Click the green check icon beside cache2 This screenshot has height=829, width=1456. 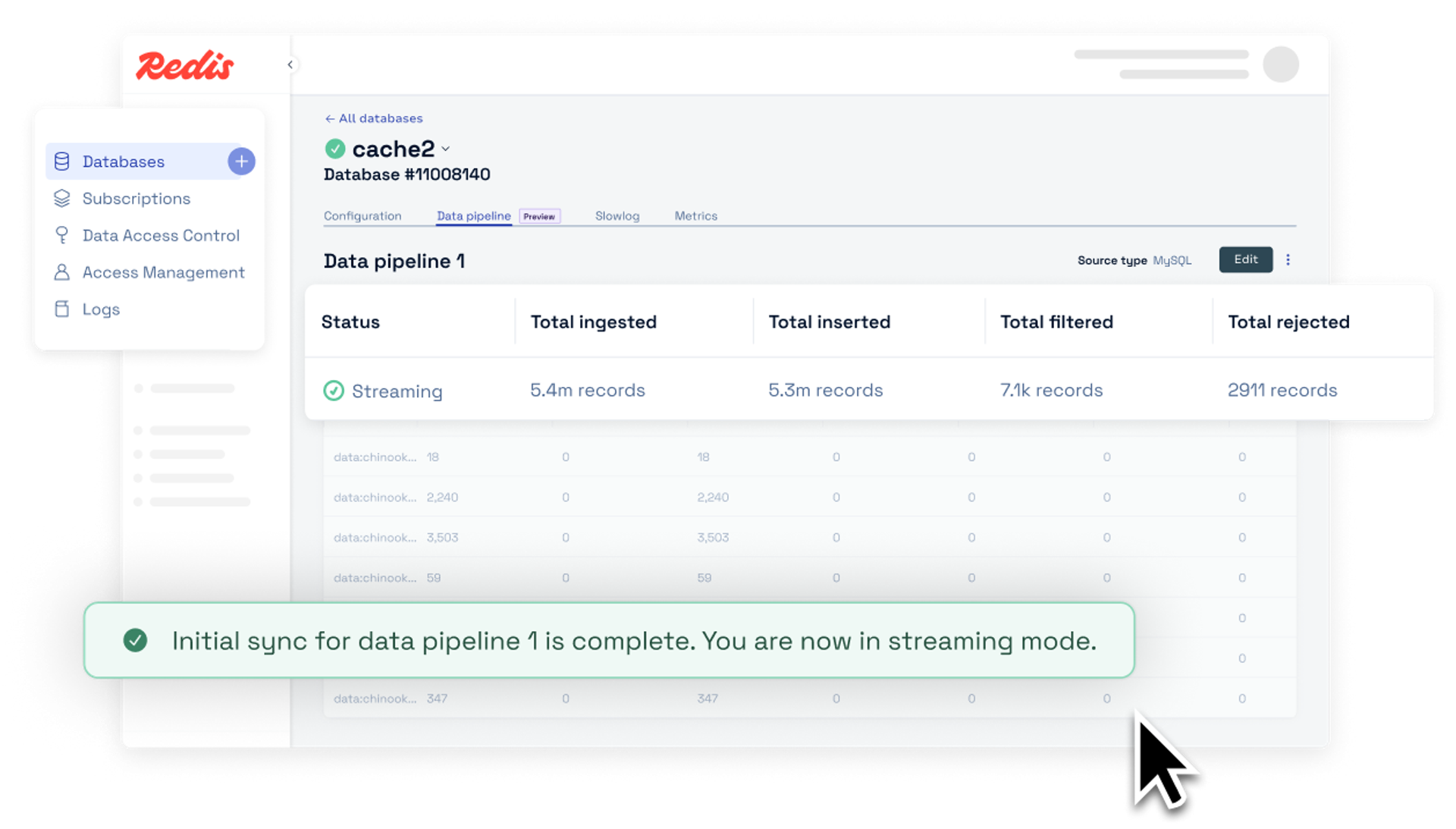click(336, 149)
